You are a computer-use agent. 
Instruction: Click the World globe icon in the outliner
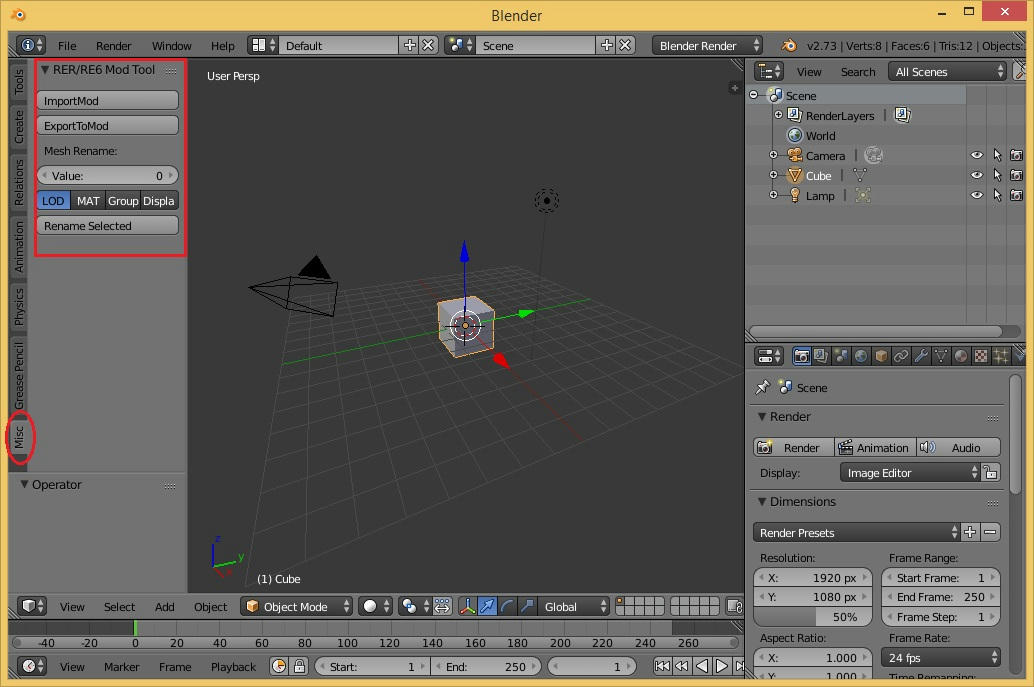coord(795,135)
